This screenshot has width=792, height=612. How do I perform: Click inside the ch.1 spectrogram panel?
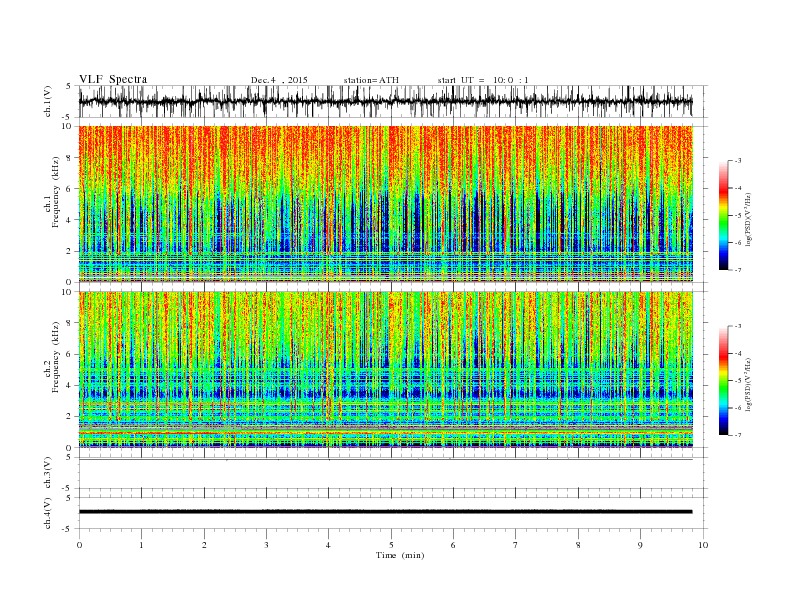385,204
